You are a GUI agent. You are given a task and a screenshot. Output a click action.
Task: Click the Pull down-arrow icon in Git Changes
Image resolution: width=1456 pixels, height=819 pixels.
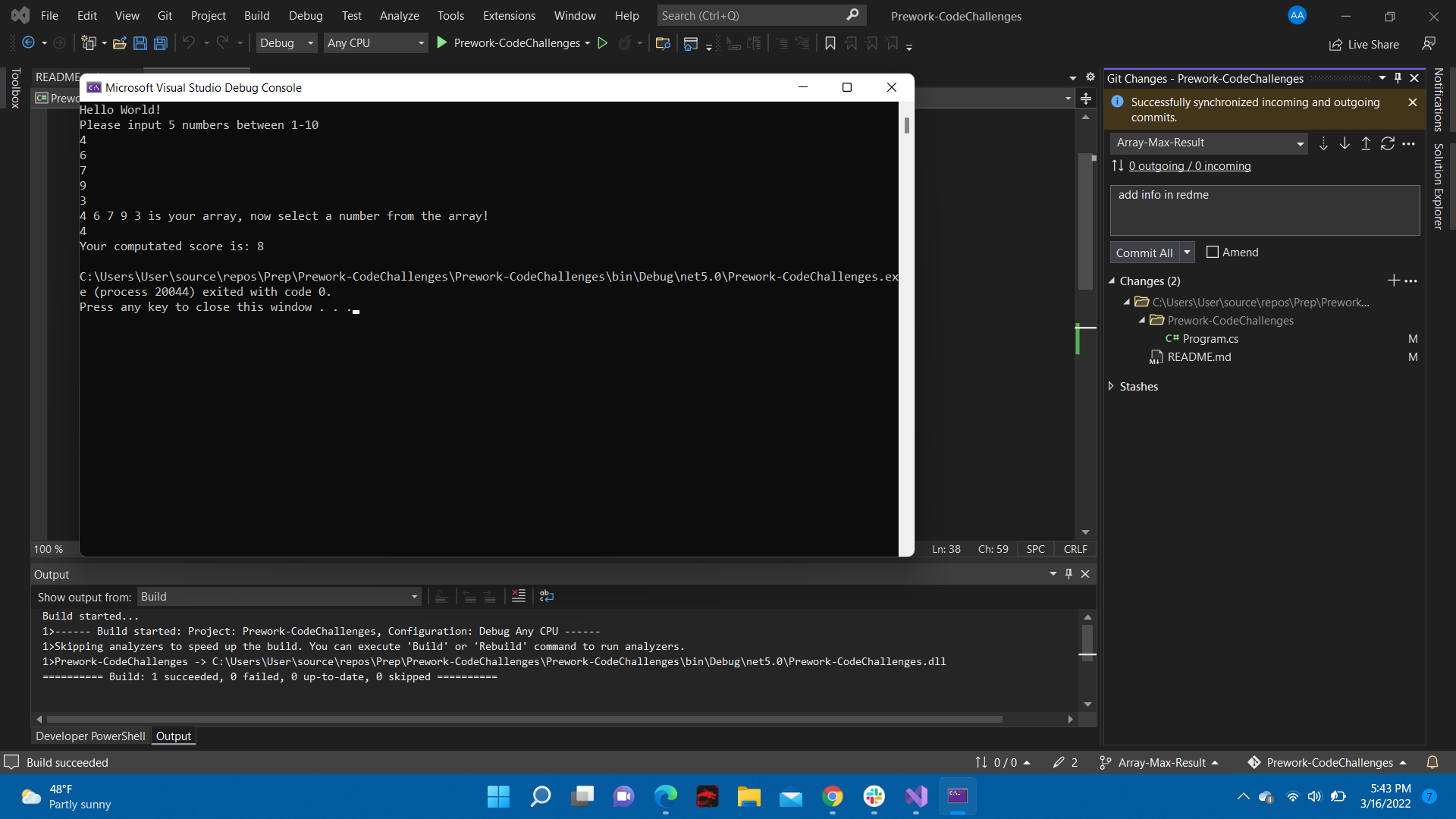(x=1345, y=143)
